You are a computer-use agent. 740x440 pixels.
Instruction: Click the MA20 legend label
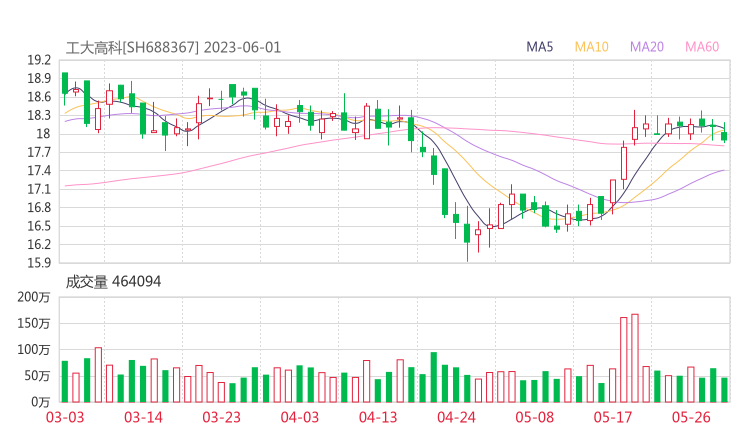[x=647, y=47]
